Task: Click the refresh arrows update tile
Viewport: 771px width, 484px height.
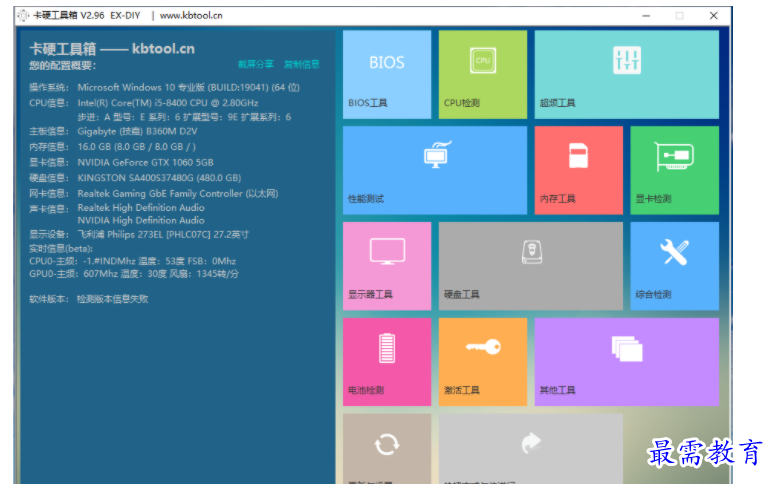Action: coord(387,449)
